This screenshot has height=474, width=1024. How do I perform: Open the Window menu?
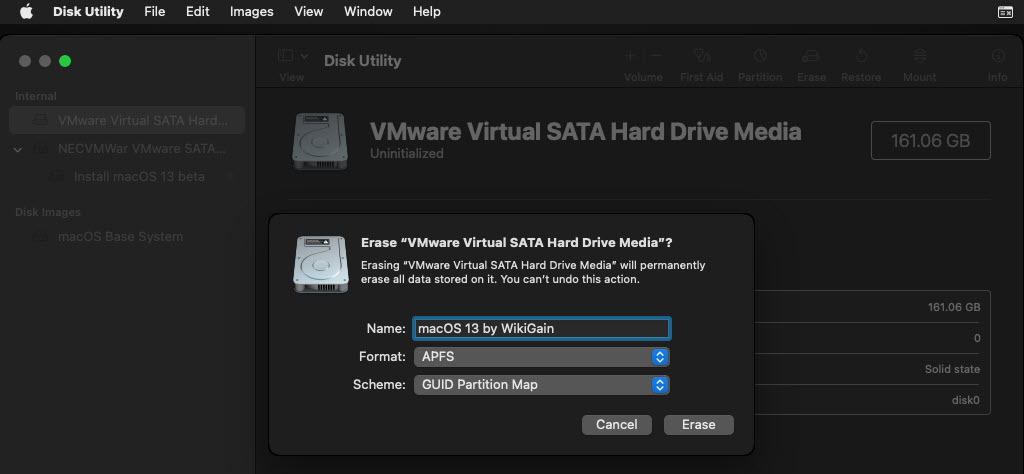pyautogui.click(x=368, y=12)
